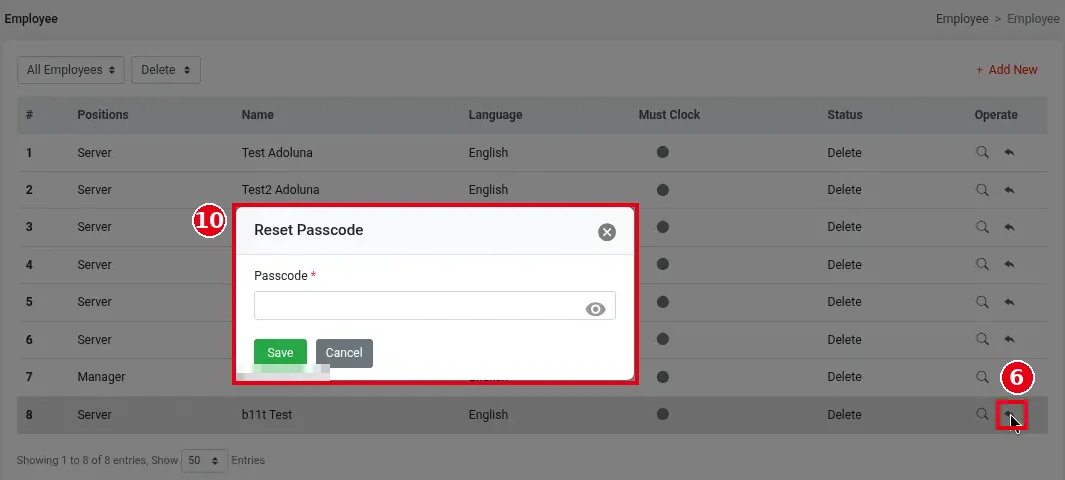1065x480 pixels.
Task: Toggle Must Clock dot for Test Adoluna
Action: 663,152
